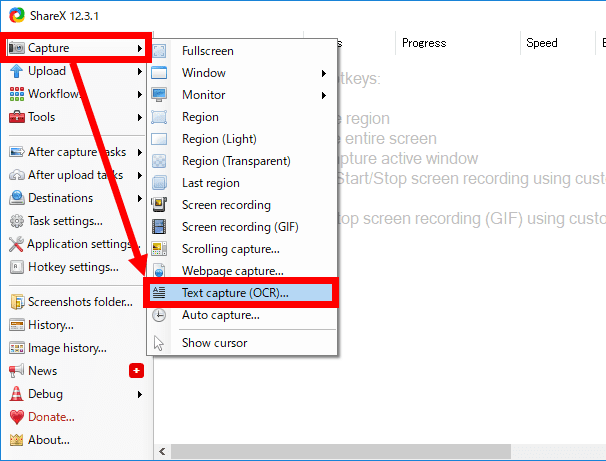Viewport: 606px width, 461px height.
Task: Expand the Upload menu arrow
Action: (140, 71)
